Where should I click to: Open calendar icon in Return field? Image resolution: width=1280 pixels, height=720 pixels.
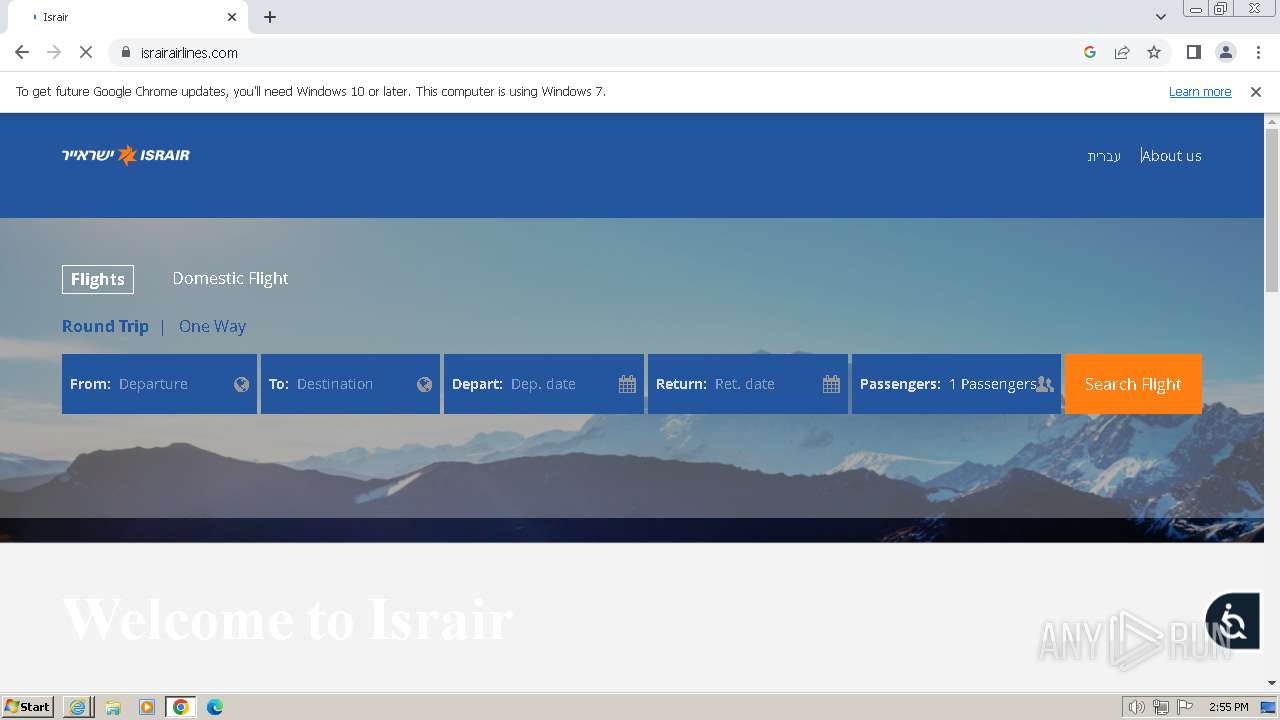click(x=831, y=384)
